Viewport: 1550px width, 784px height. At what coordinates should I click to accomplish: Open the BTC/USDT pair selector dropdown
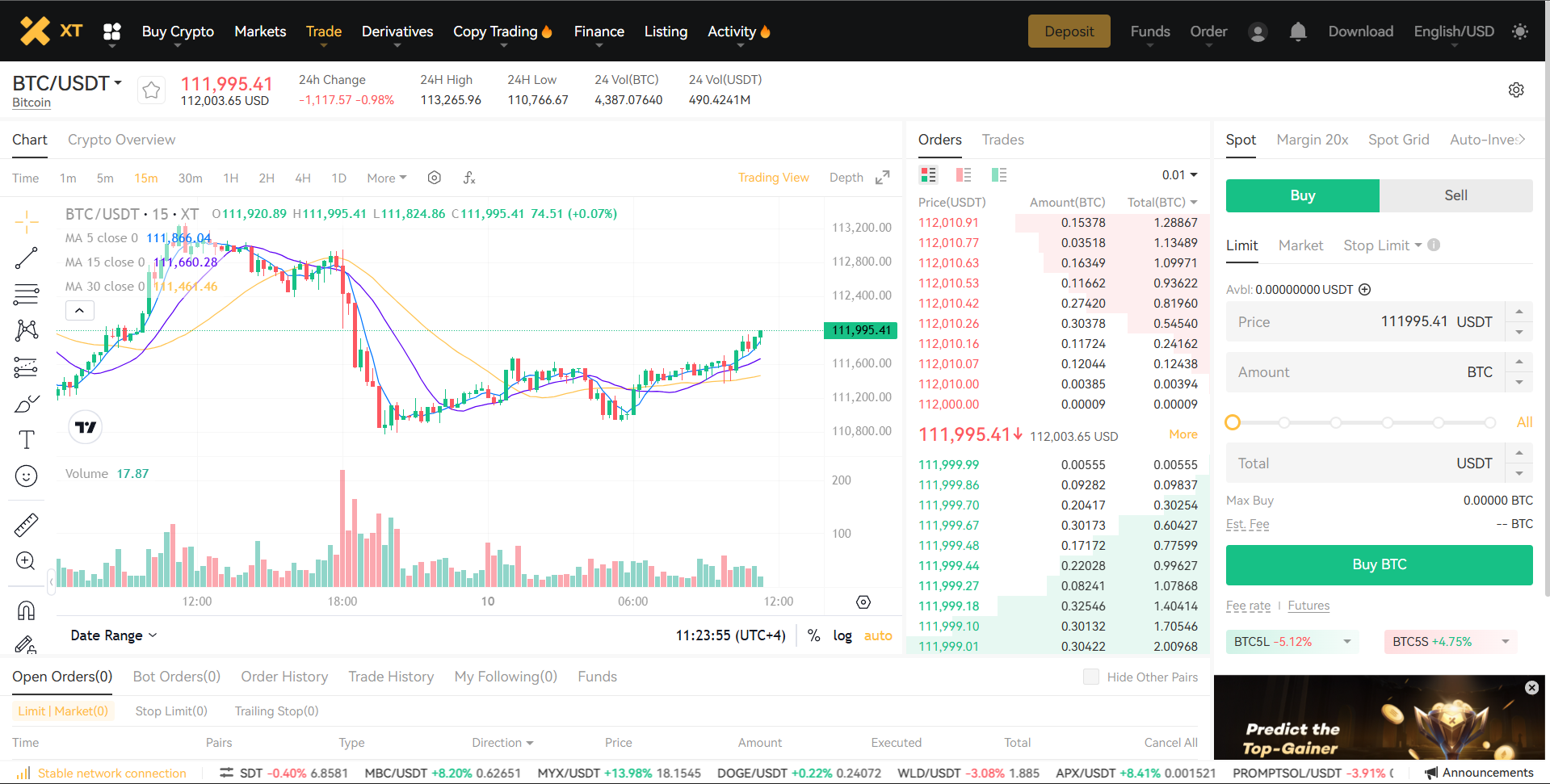(x=67, y=83)
